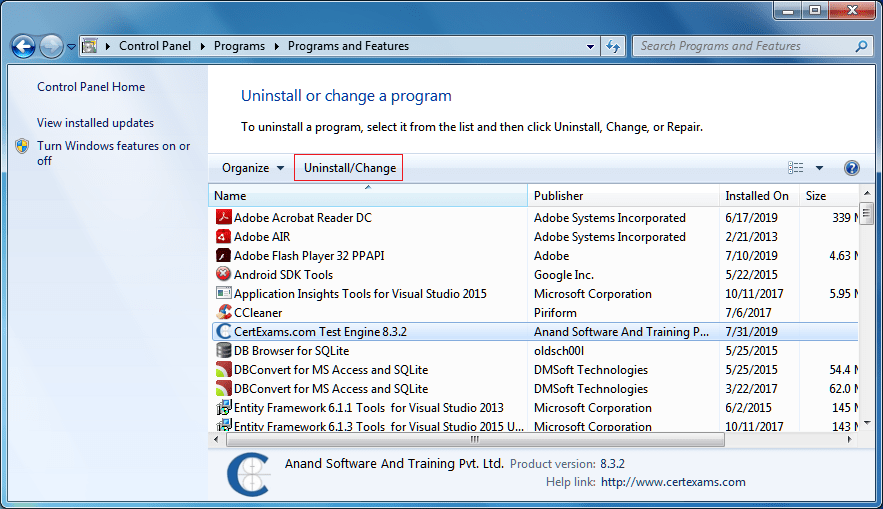Select the Adobe AIR program name
Screen dimensions: 883x509
click(x=262, y=236)
